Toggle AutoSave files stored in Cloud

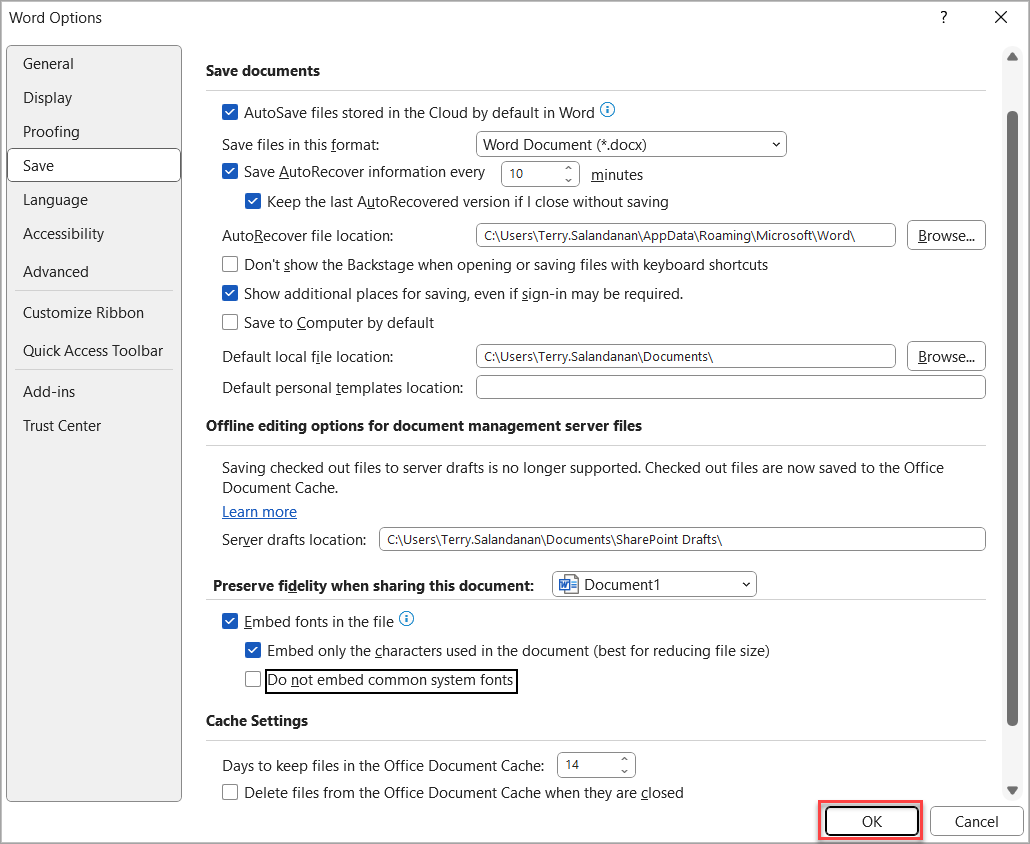tap(230, 112)
